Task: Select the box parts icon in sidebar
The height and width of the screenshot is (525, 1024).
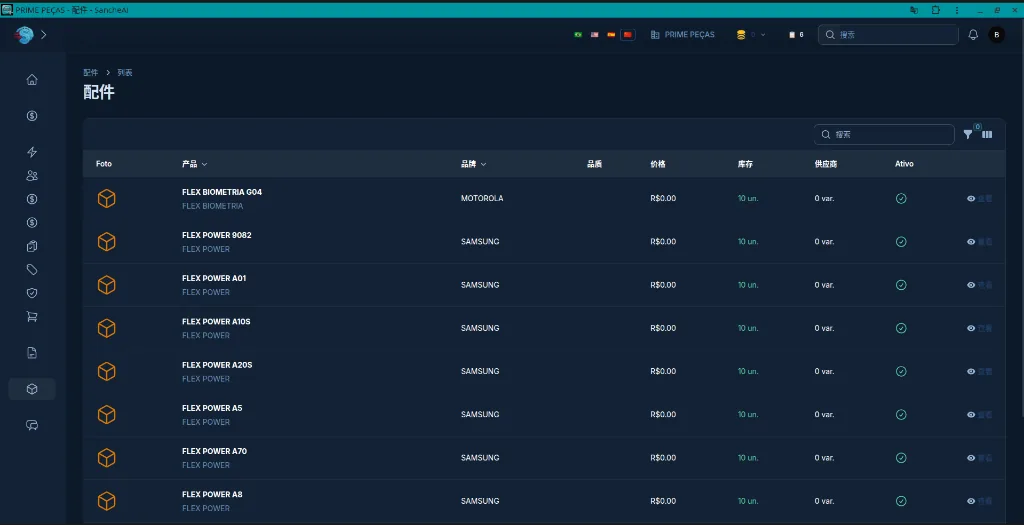Action: click(x=32, y=389)
